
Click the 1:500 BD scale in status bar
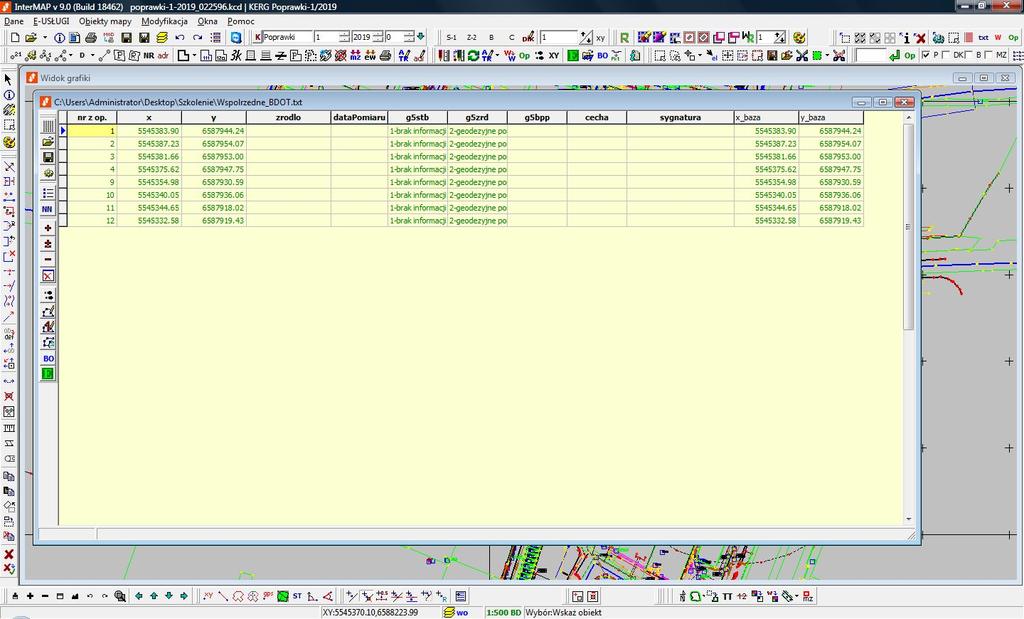point(504,612)
